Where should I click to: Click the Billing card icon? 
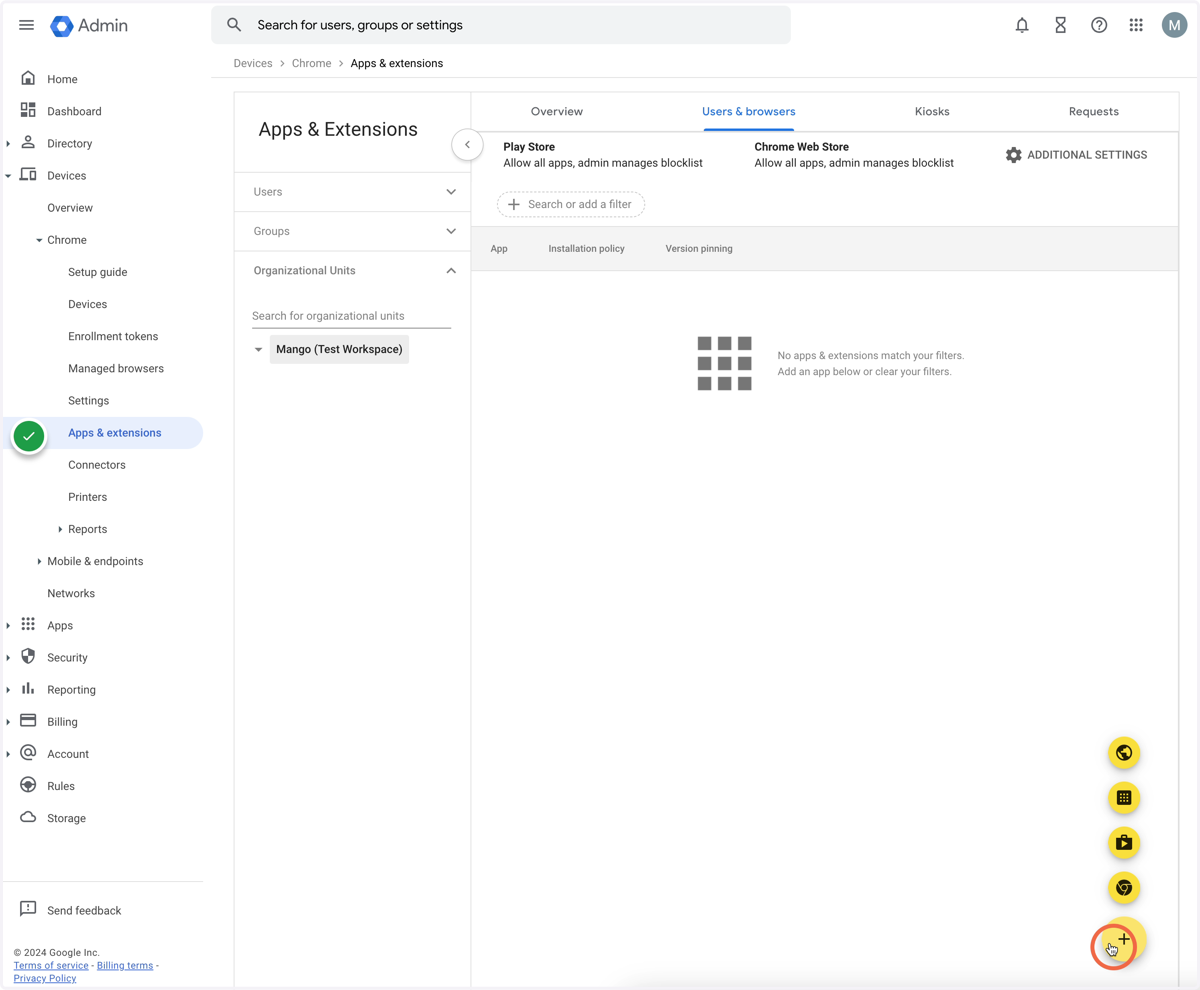coord(28,720)
